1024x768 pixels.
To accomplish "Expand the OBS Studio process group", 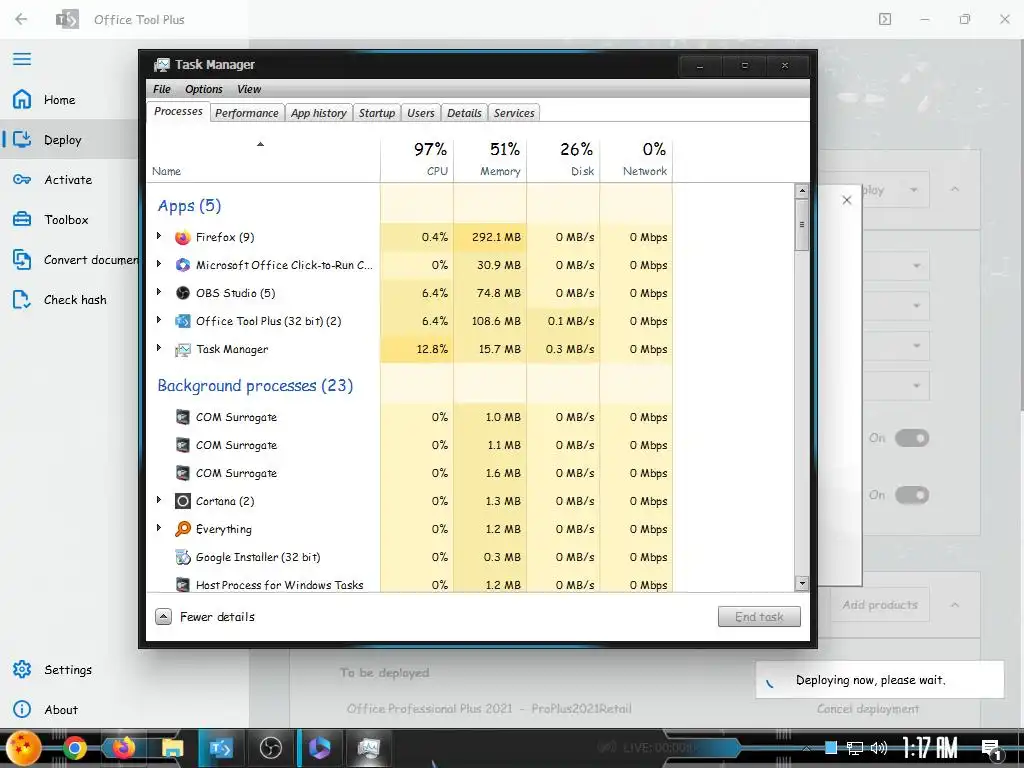I will (x=159, y=292).
